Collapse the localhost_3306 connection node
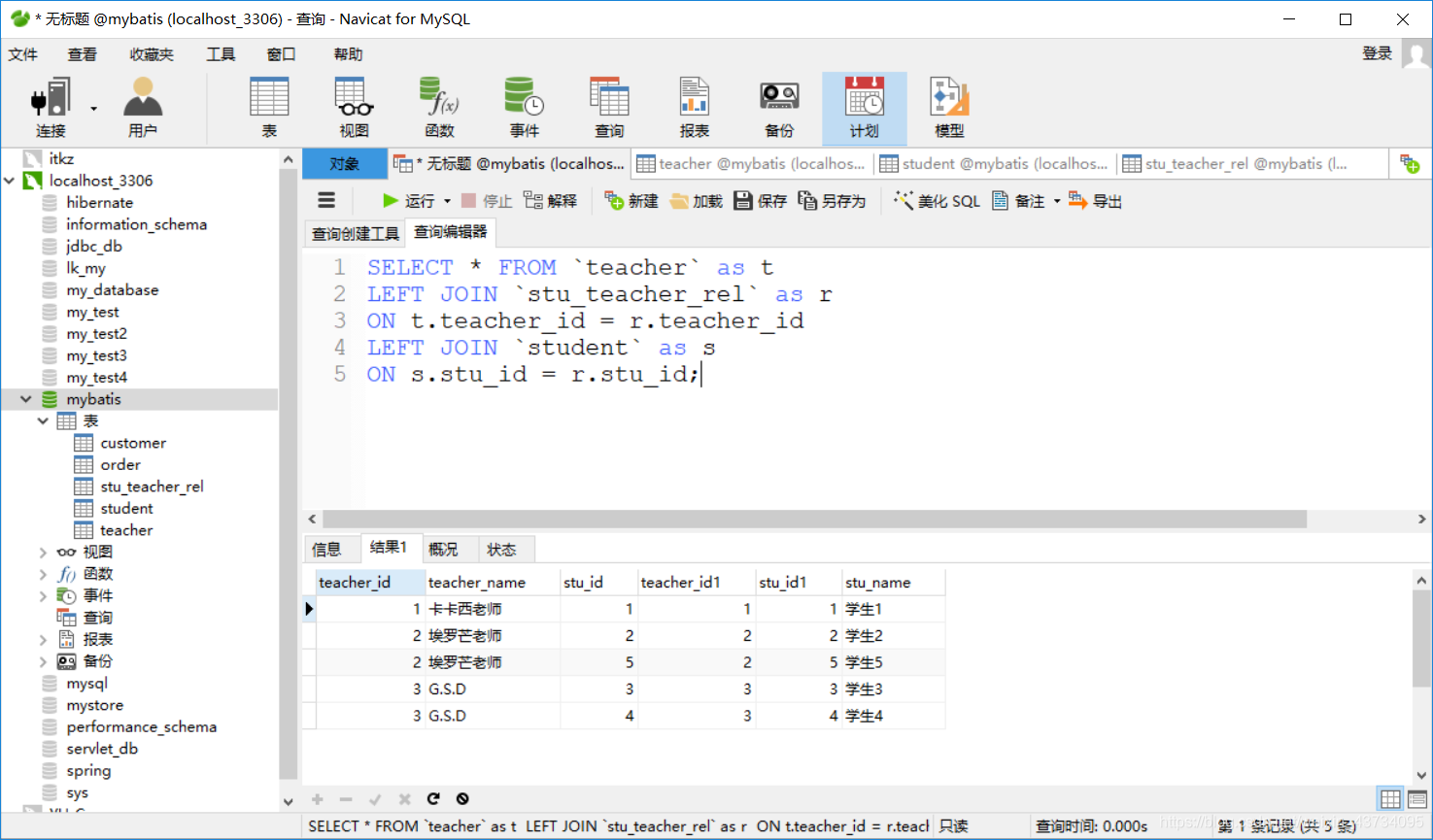The image size is (1433, 840). (x=9, y=181)
